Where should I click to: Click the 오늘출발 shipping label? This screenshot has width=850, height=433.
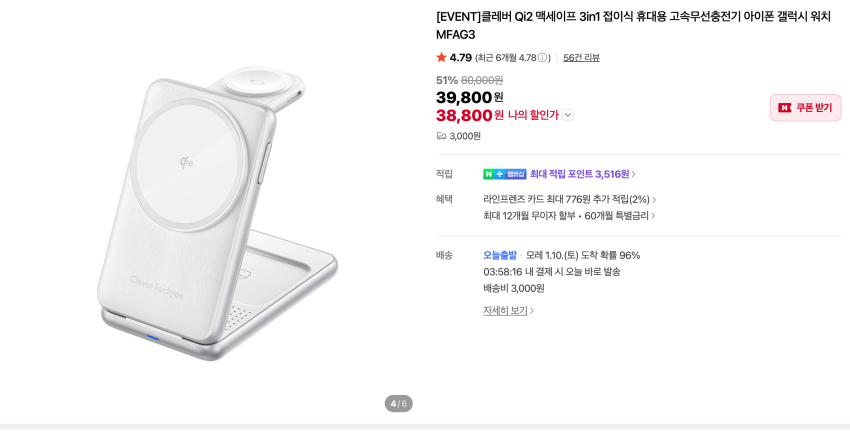point(500,255)
